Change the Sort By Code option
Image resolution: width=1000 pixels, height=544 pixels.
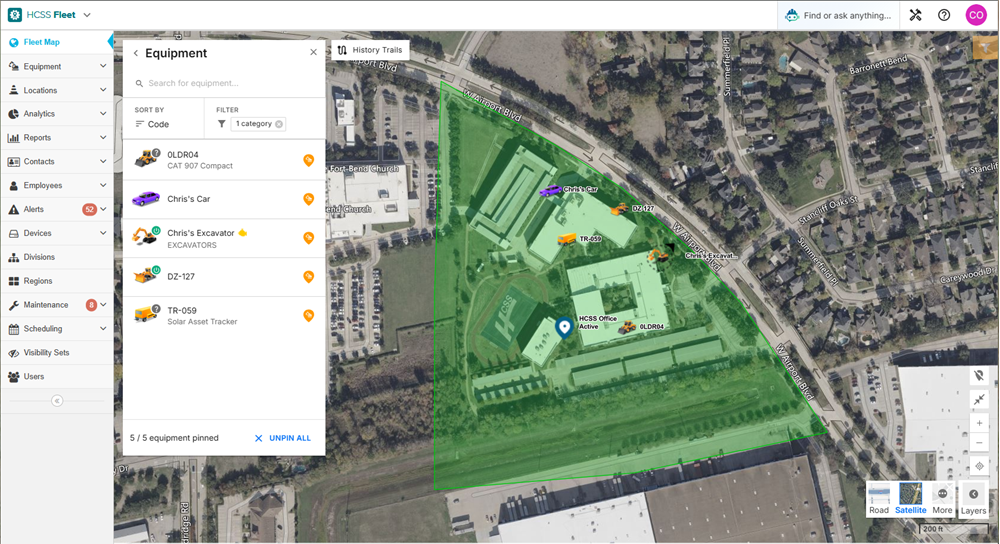click(x=152, y=124)
